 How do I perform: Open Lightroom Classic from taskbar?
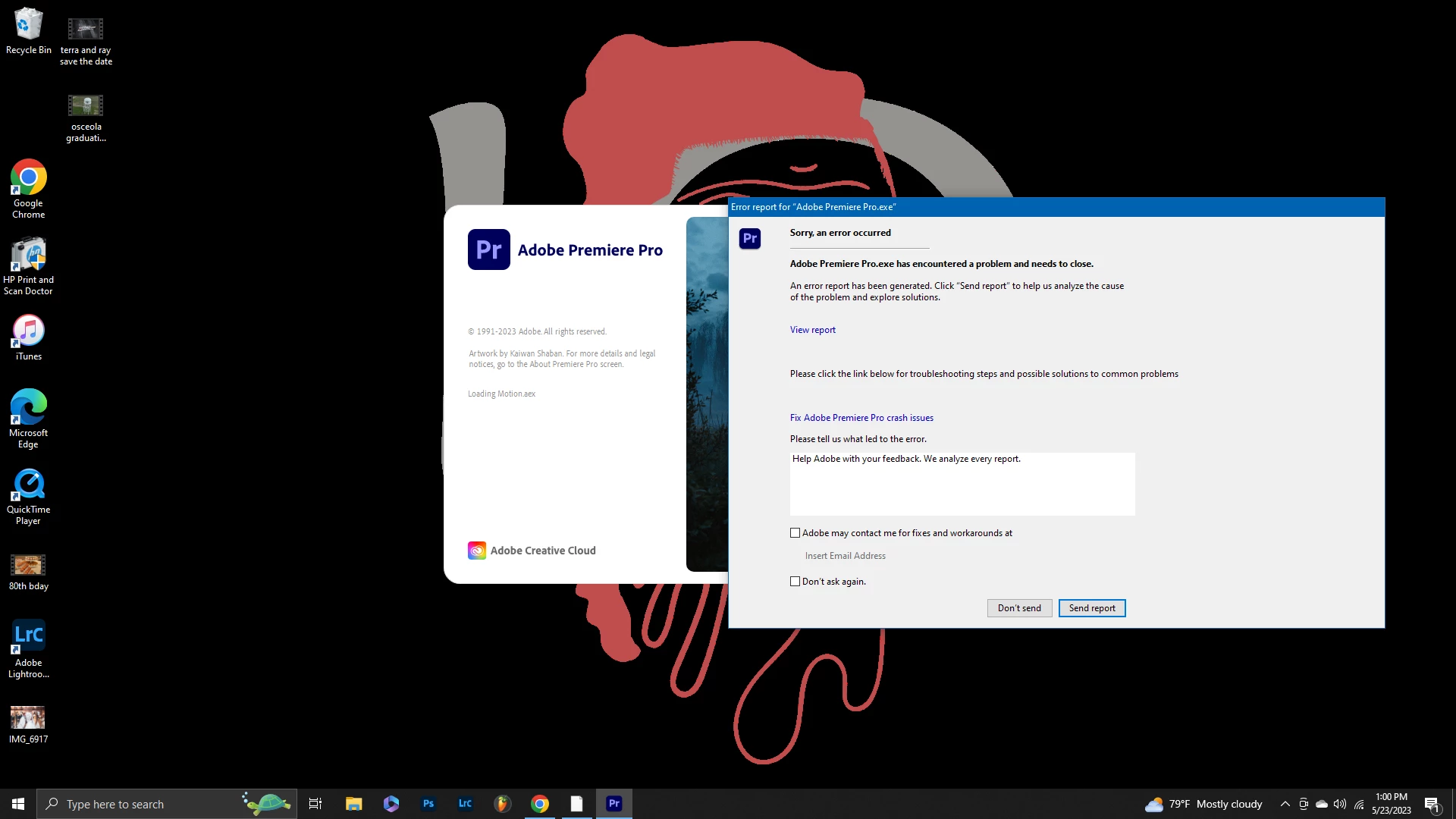(466, 804)
